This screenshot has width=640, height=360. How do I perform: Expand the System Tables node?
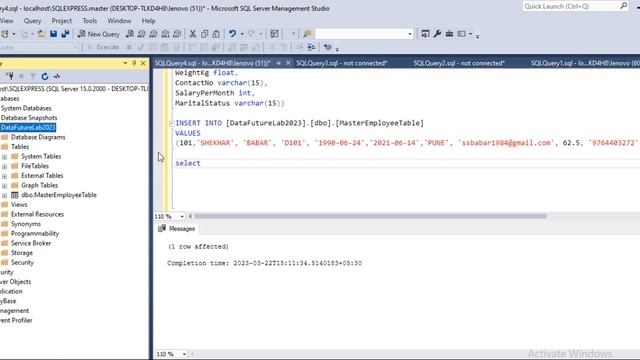4,157
